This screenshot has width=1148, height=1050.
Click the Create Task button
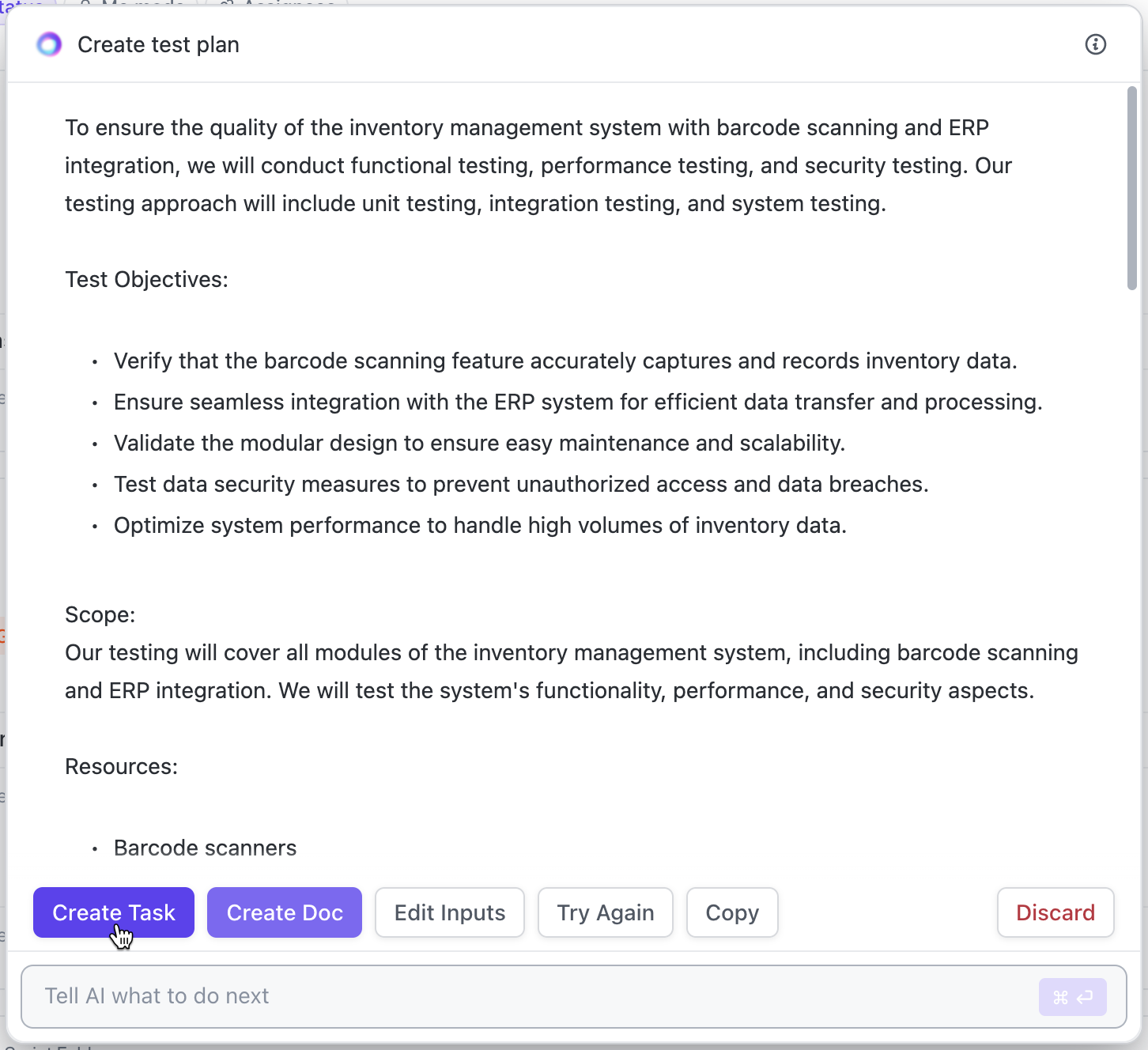pyautogui.click(x=114, y=912)
